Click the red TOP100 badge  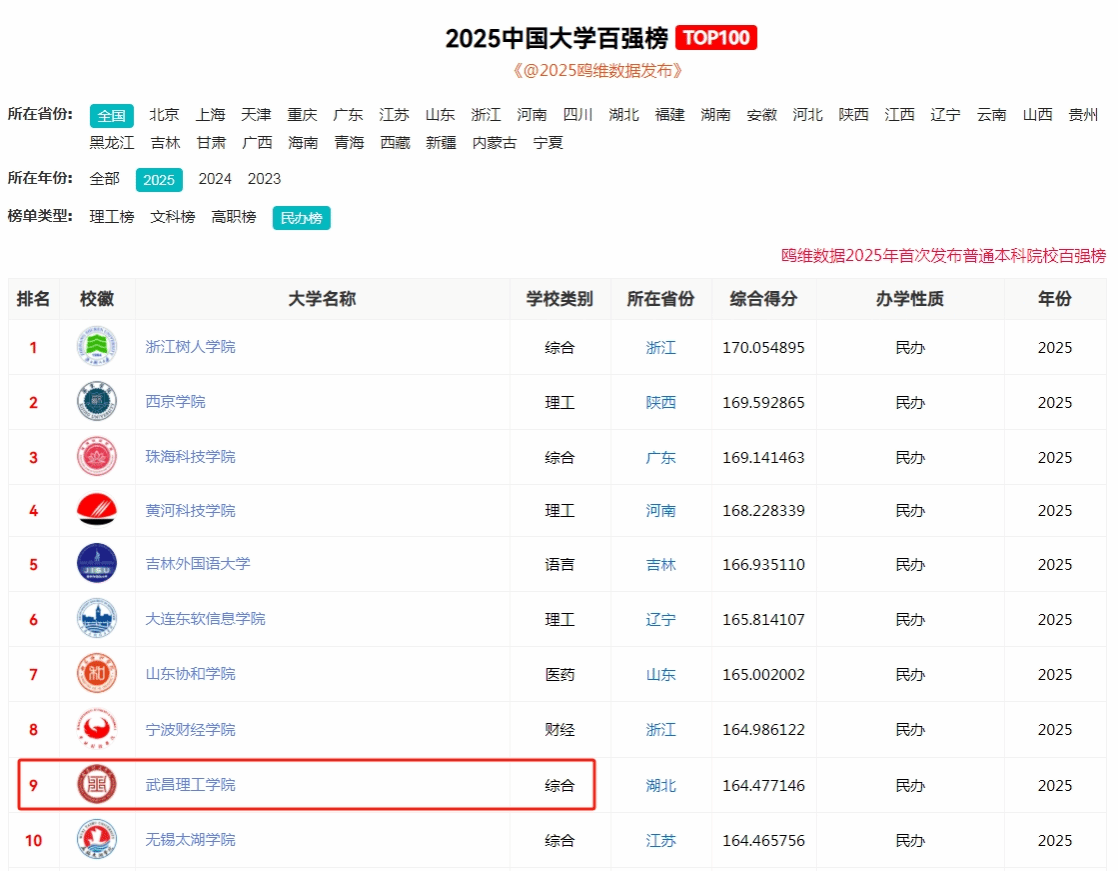coord(716,38)
